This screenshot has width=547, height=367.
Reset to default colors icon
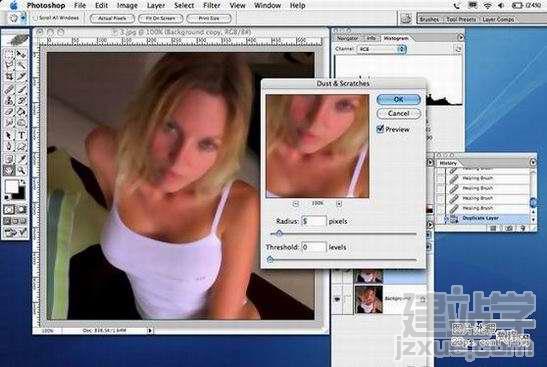pos(7,197)
